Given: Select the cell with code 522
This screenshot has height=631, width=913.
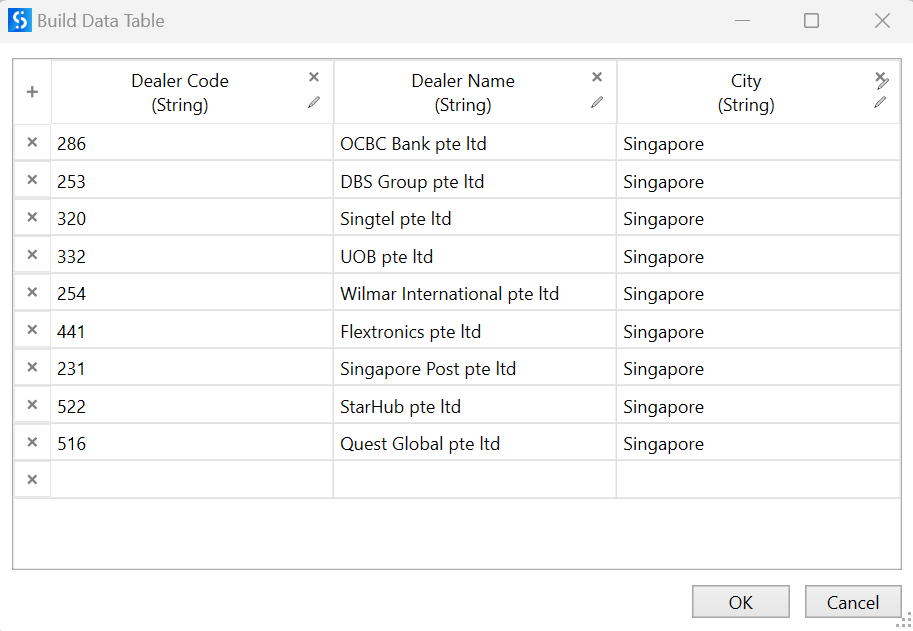Looking at the screenshot, I should click(192, 406).
